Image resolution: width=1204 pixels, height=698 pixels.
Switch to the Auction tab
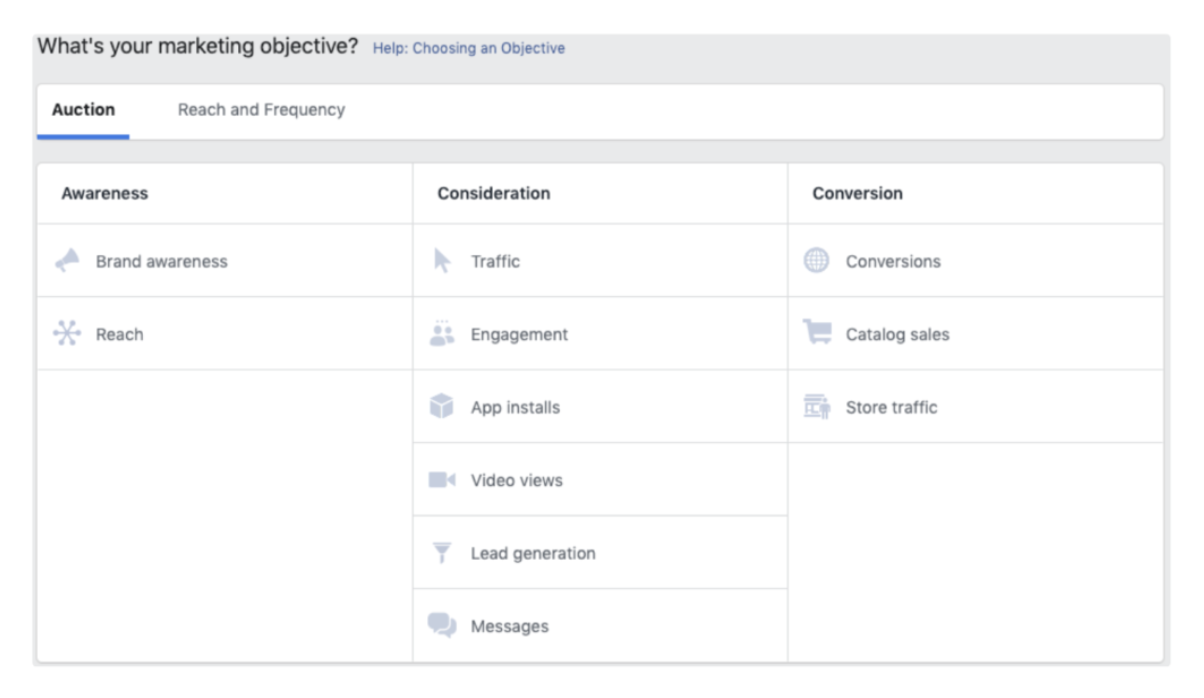pyautogui.click(x=83, y=110)
